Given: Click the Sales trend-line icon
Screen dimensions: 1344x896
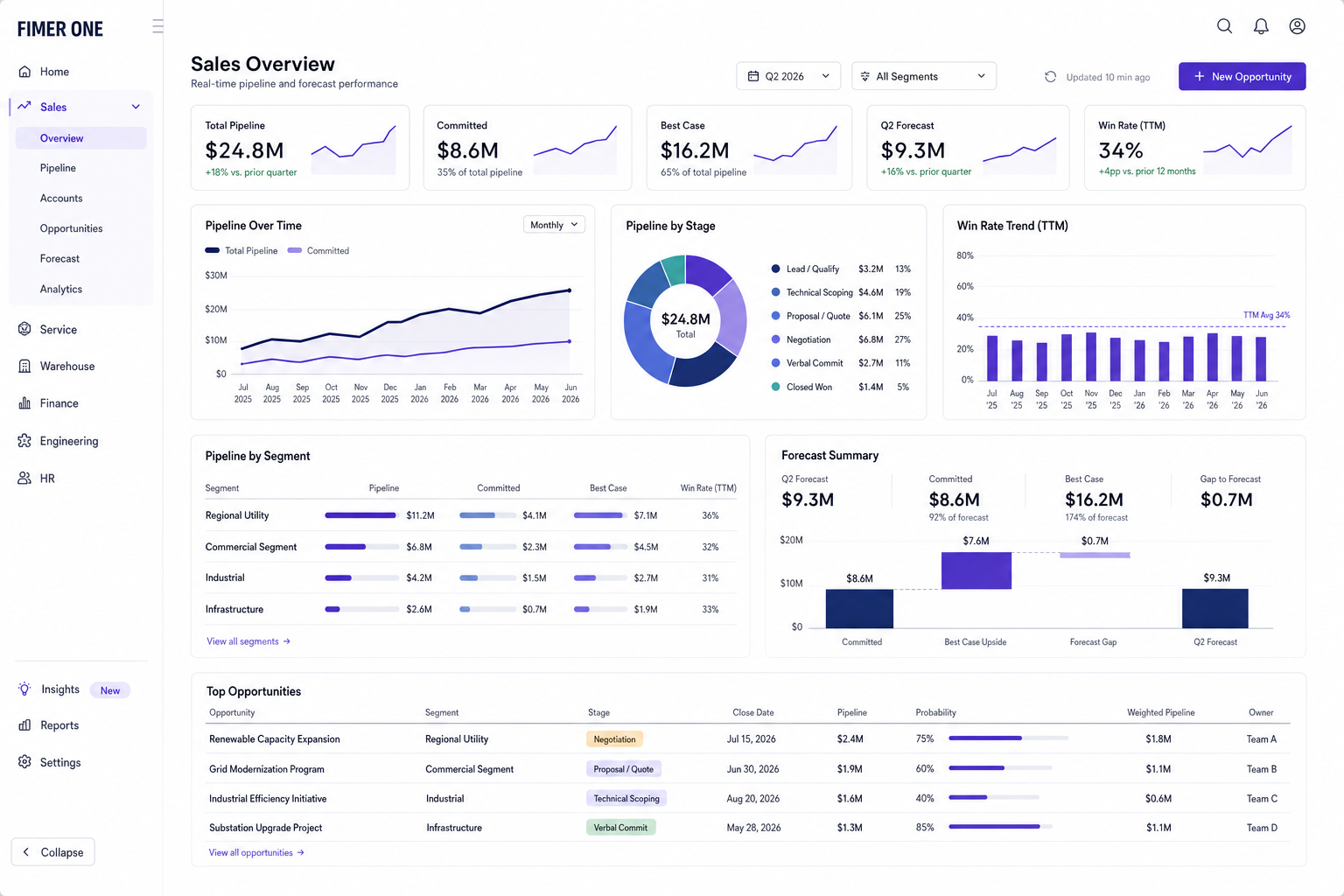Looking at the screenshot, I should click(x=24, y=106).
